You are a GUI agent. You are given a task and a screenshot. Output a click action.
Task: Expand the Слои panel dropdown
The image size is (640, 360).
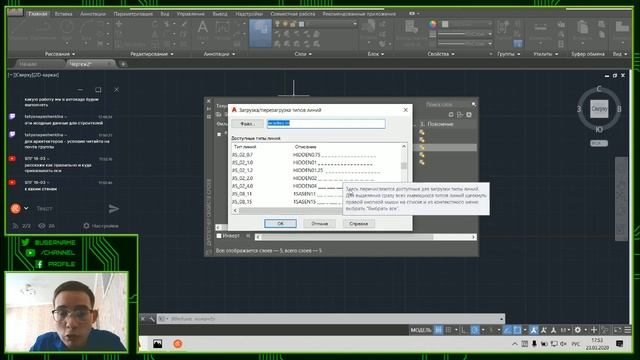tap(303, 54)
